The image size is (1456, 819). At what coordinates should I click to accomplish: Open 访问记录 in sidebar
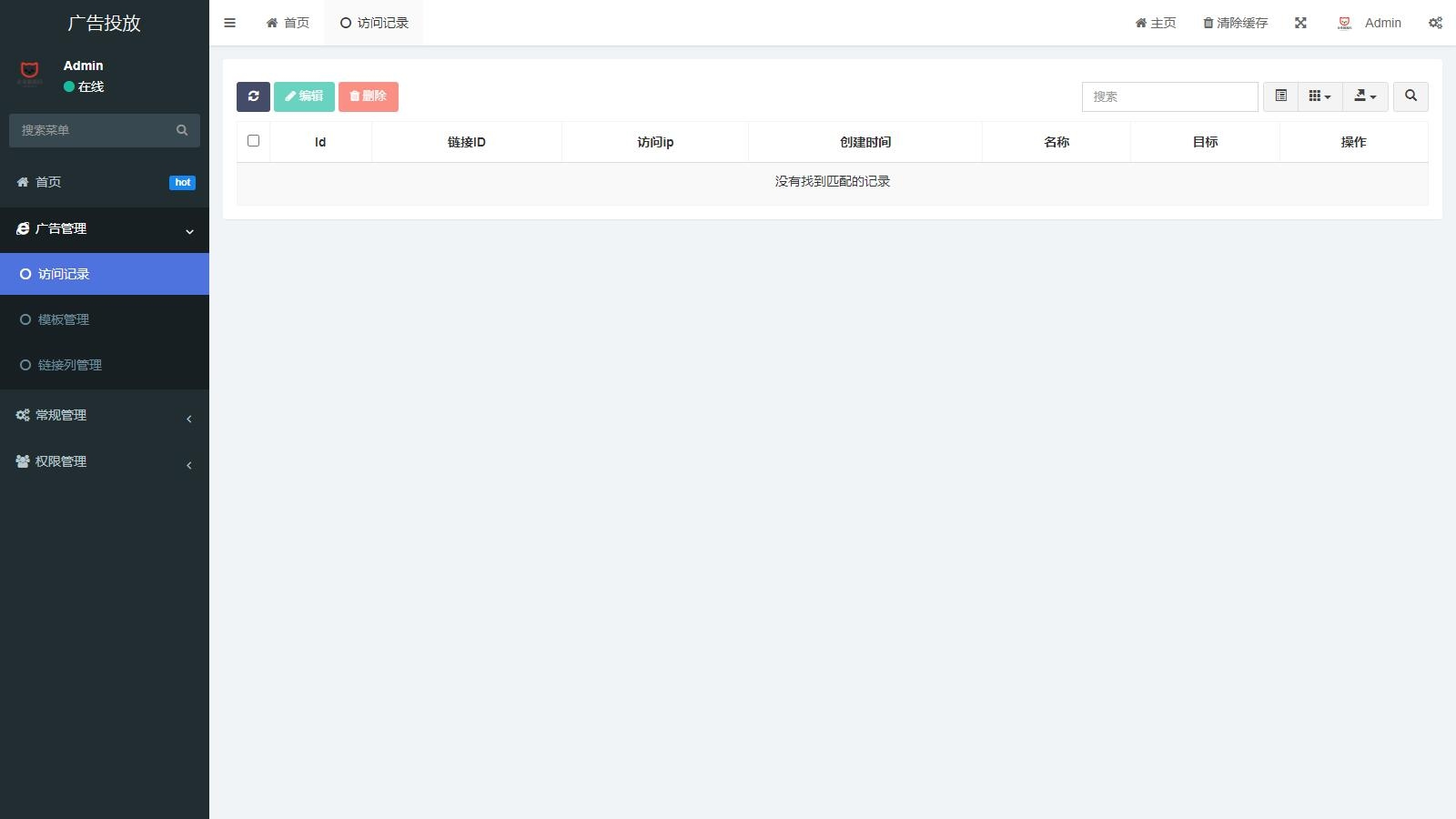click(105, 274)
